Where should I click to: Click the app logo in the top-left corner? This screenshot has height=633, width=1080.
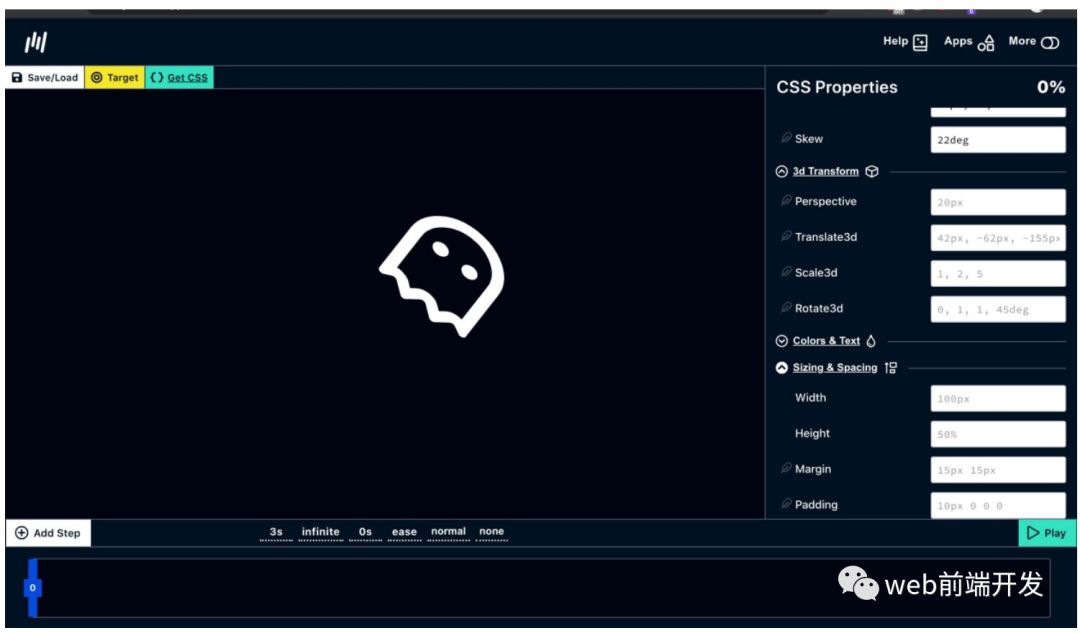pos(36,42)
